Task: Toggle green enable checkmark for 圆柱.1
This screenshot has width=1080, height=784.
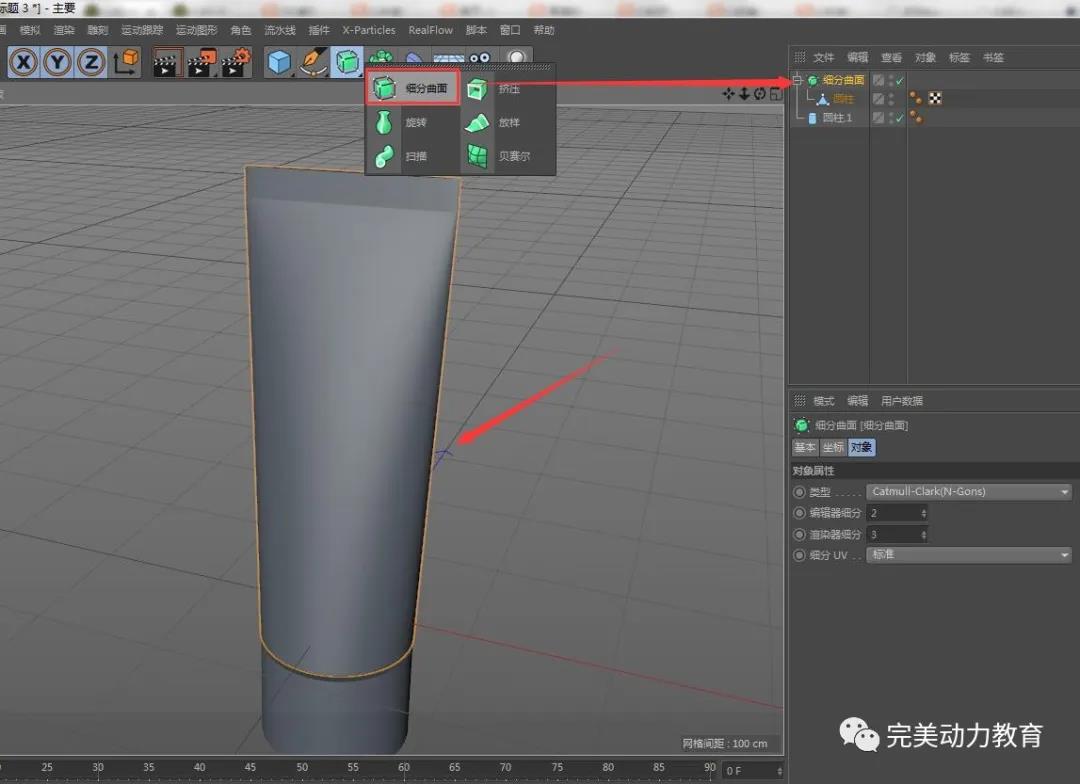Action: click(900, 118)
